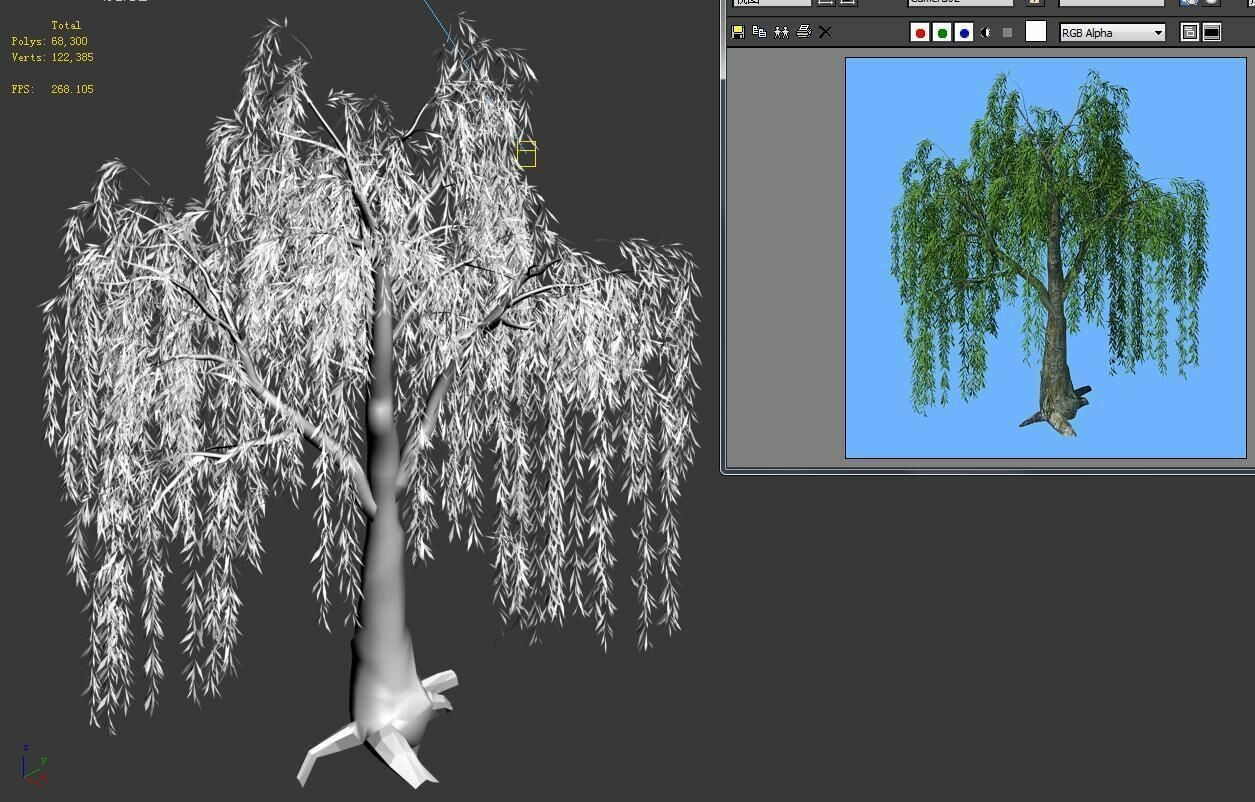
Task: Clear the rendered frame window
Action: click(824, 31)
